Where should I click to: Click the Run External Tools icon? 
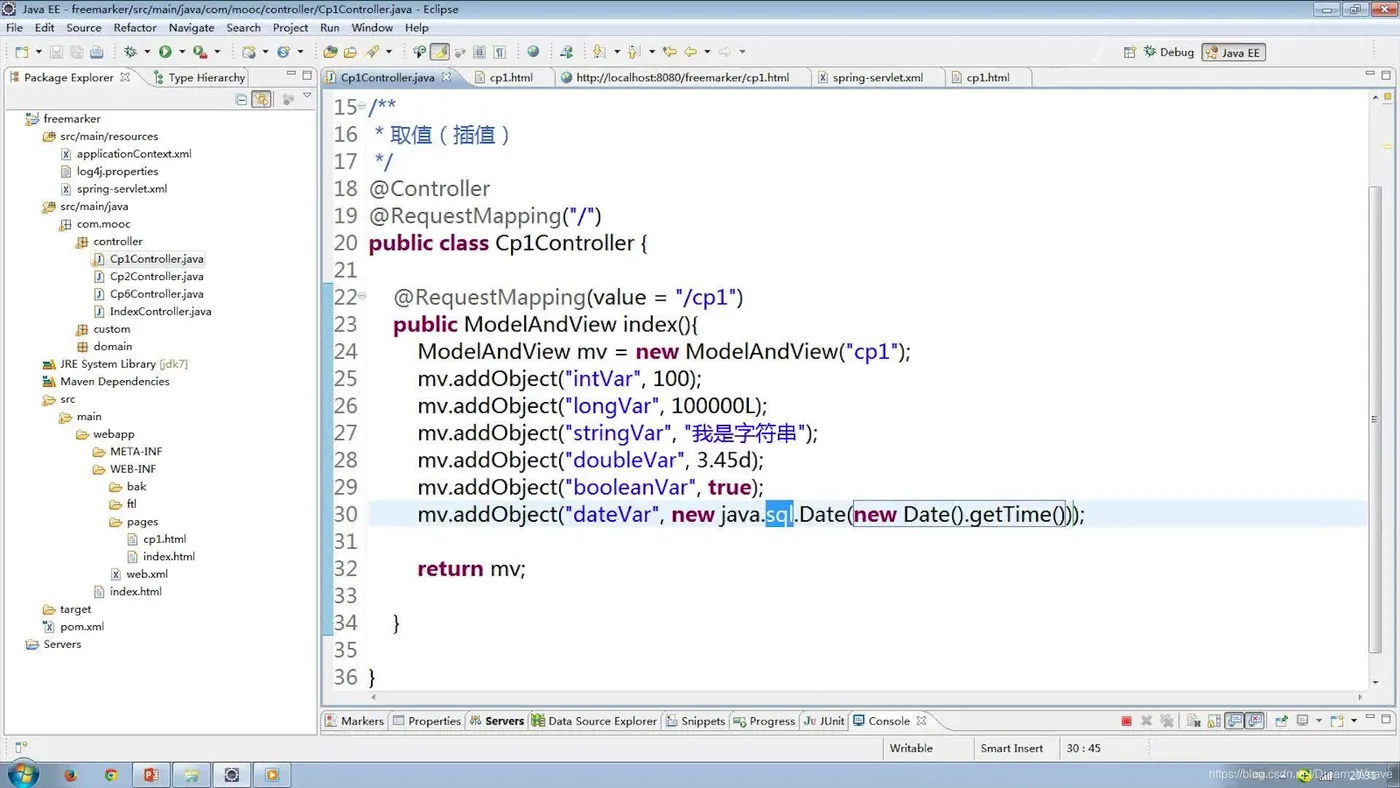click(200, 52)
